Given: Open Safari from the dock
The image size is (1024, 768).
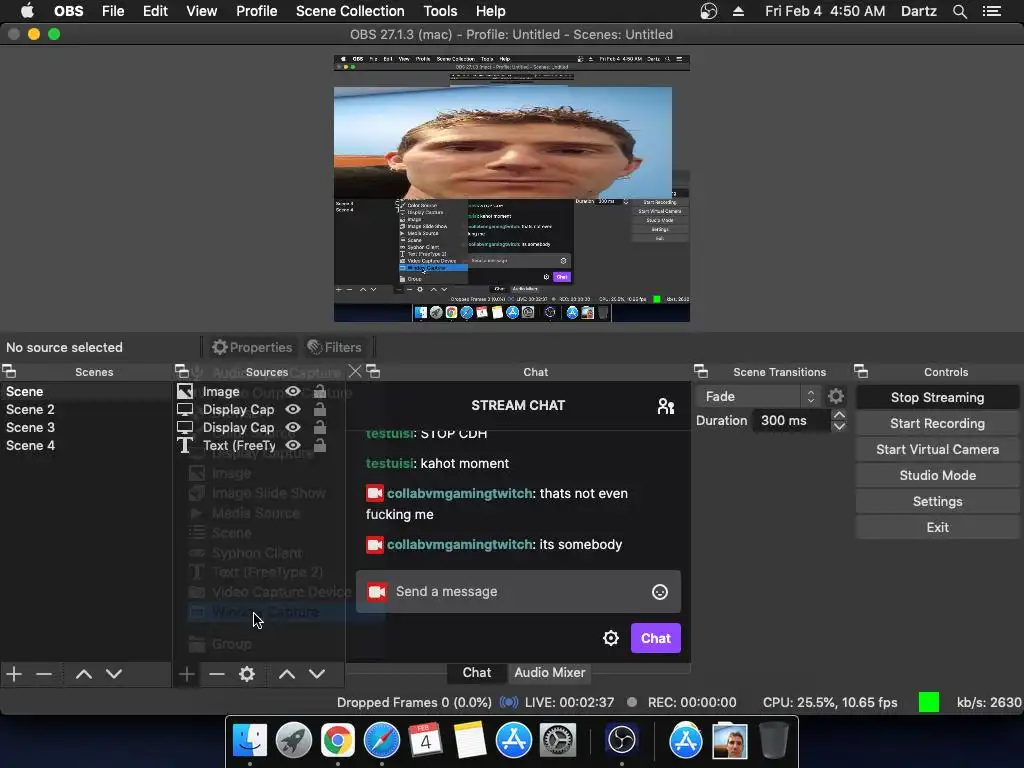Looking at the screenshot, I should click(381, 741).
